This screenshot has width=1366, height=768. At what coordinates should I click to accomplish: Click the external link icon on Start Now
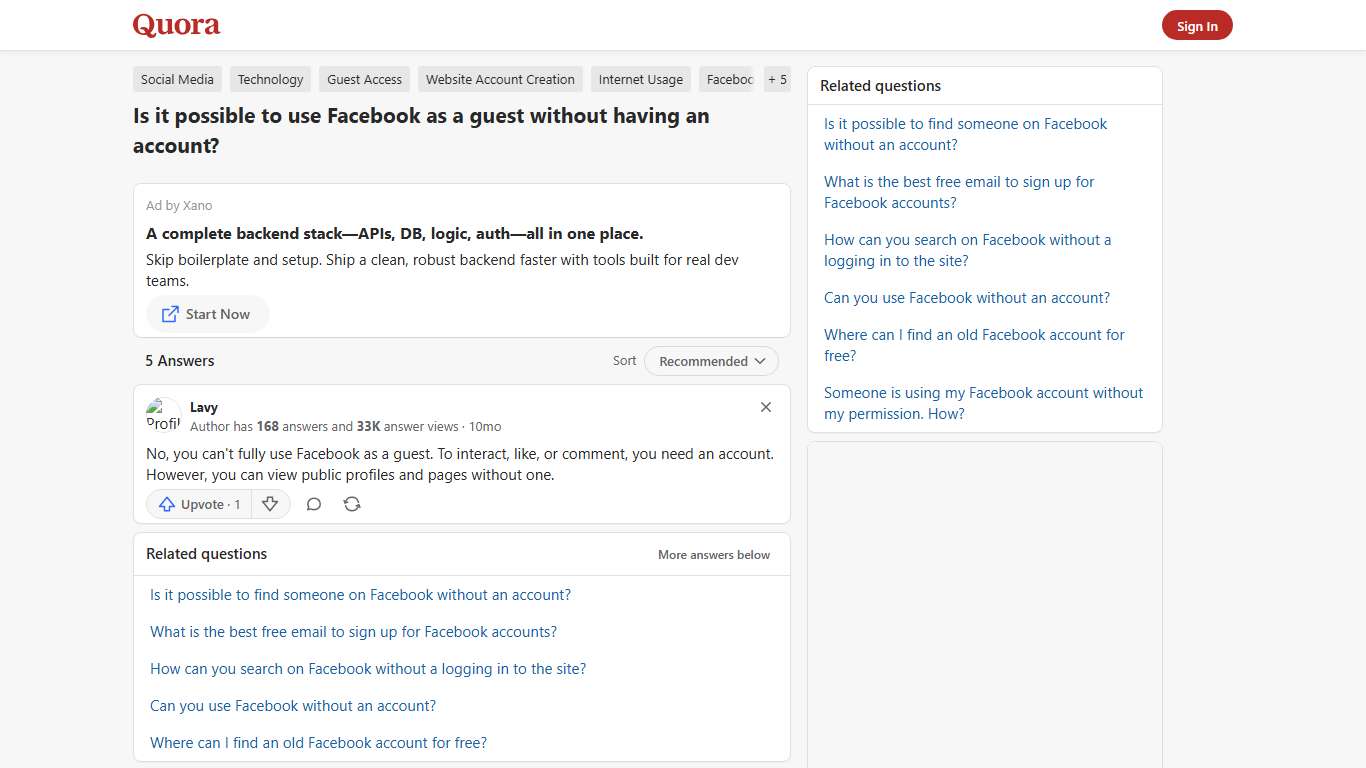tap(168, 314)
